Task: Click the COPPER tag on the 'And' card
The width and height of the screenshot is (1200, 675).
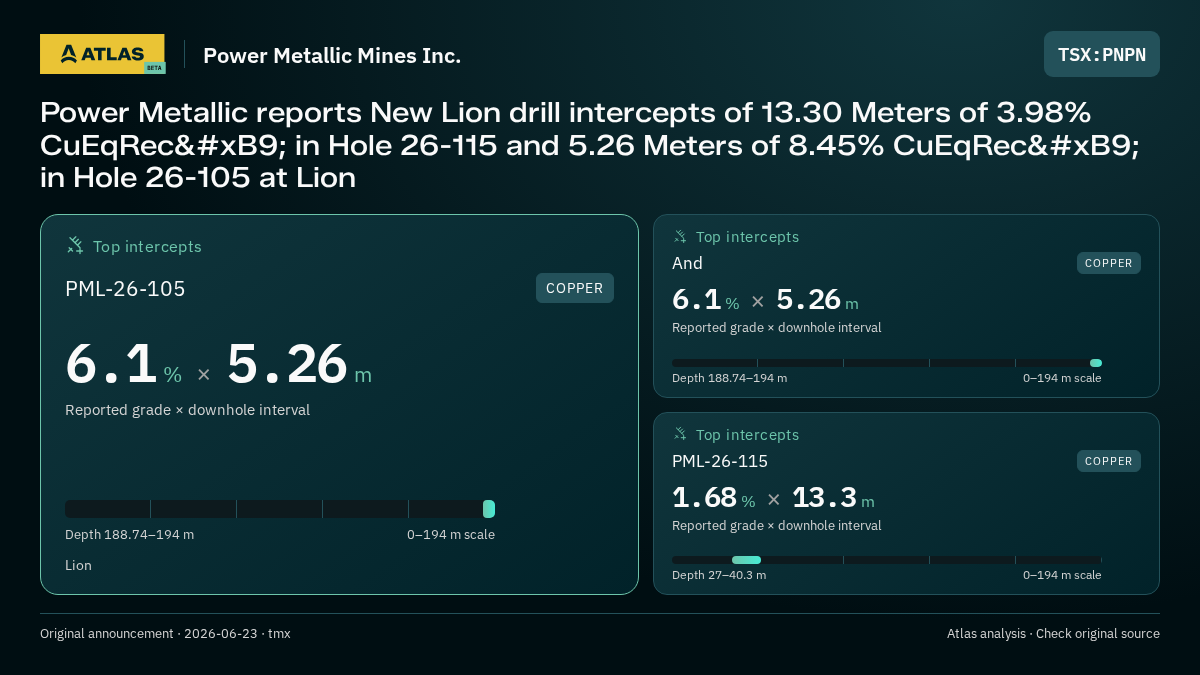Action: (x=1109, y=263)
